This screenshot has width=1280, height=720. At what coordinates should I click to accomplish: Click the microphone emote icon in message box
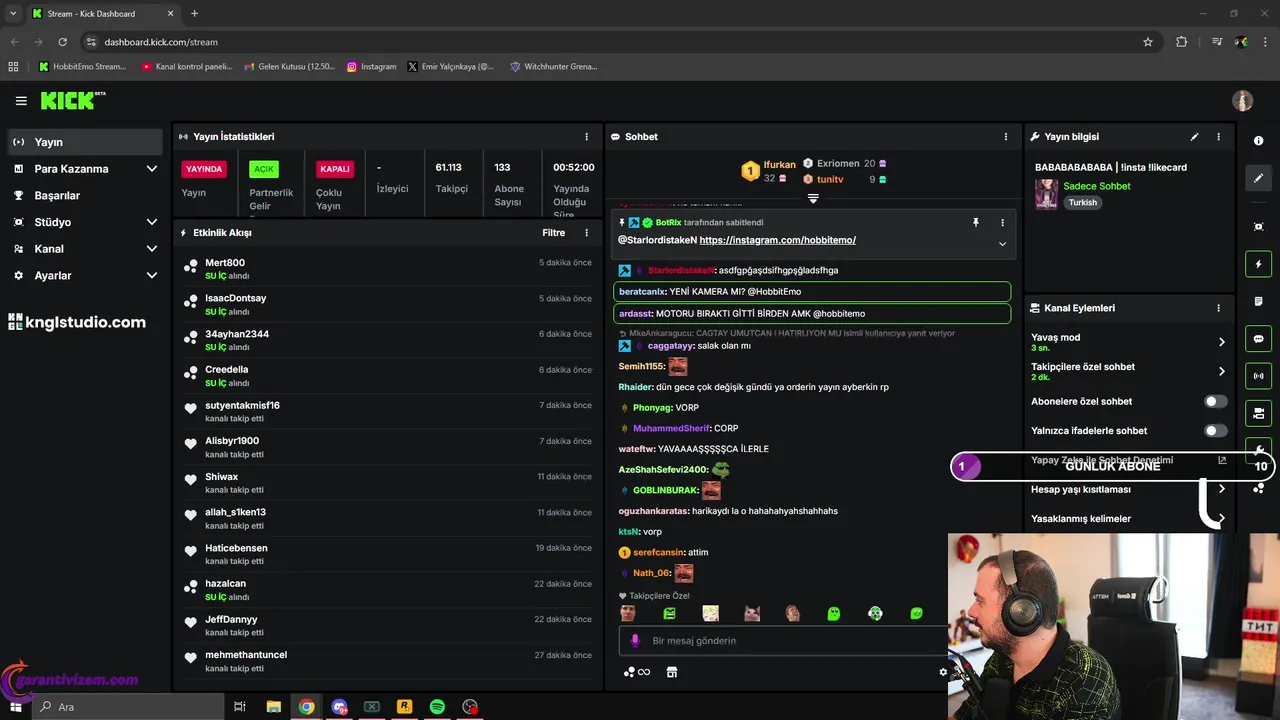[x=634, y=641]
